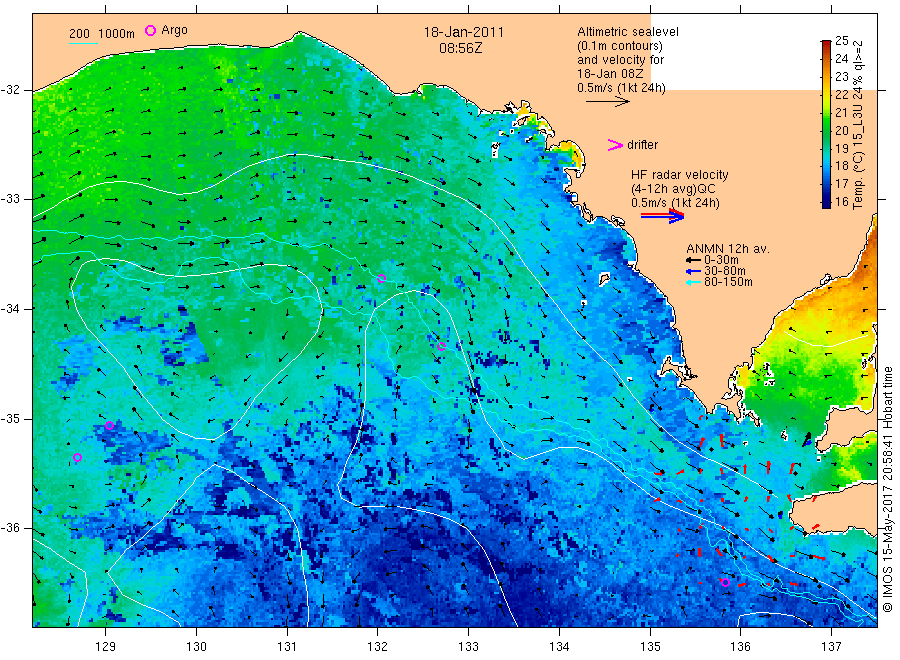Click the 'Argo' legend label
The image size is (900, 660).
174,30
